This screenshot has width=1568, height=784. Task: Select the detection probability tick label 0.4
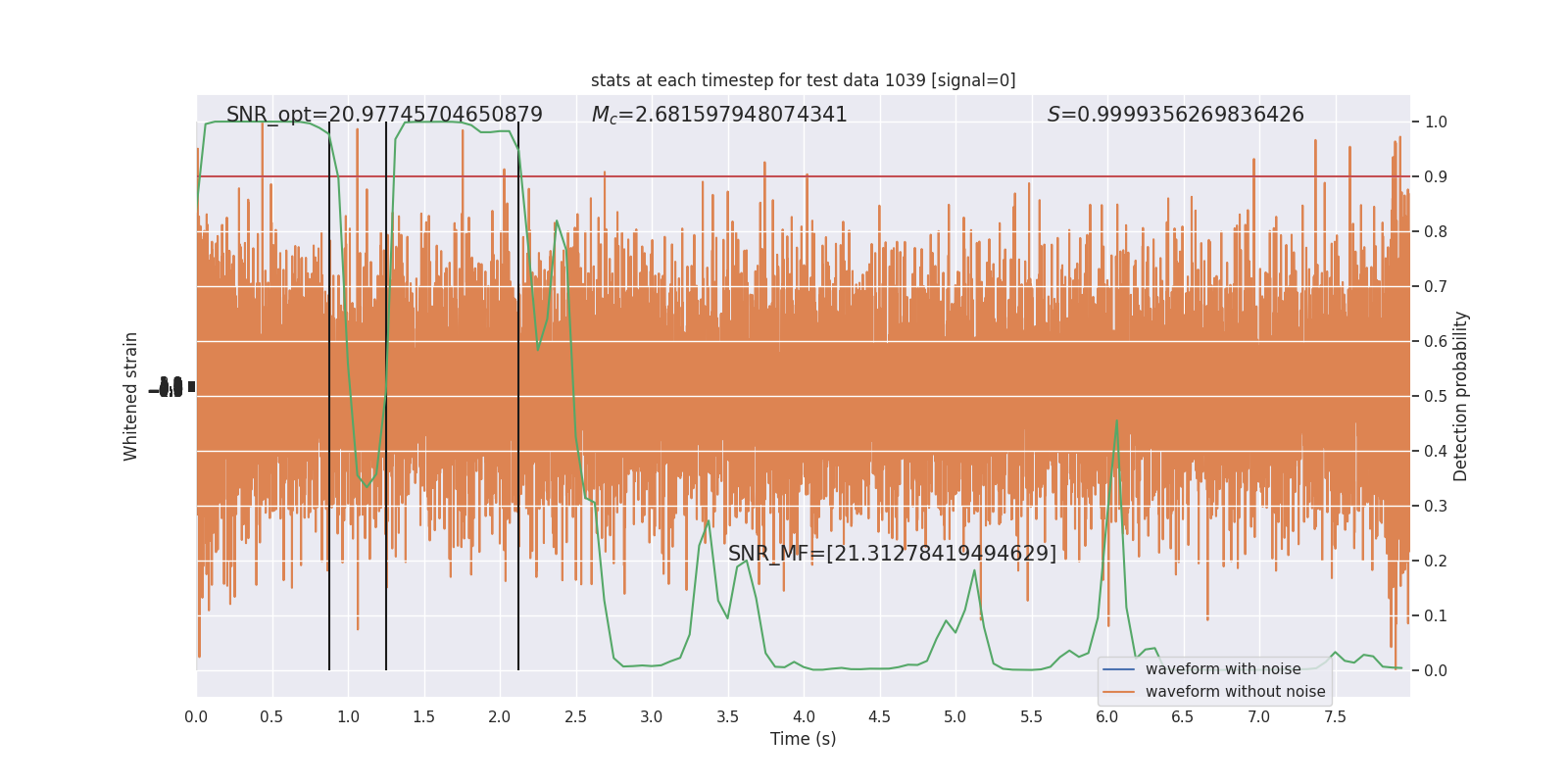tap(1436, 451)
